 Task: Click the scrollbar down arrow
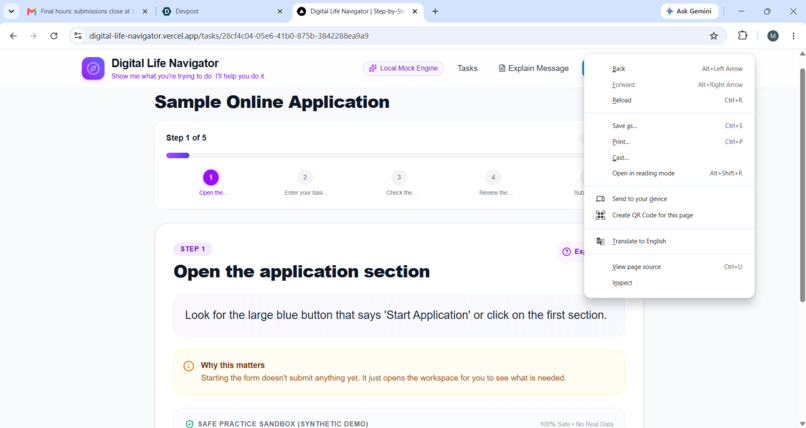pos(802,424)
